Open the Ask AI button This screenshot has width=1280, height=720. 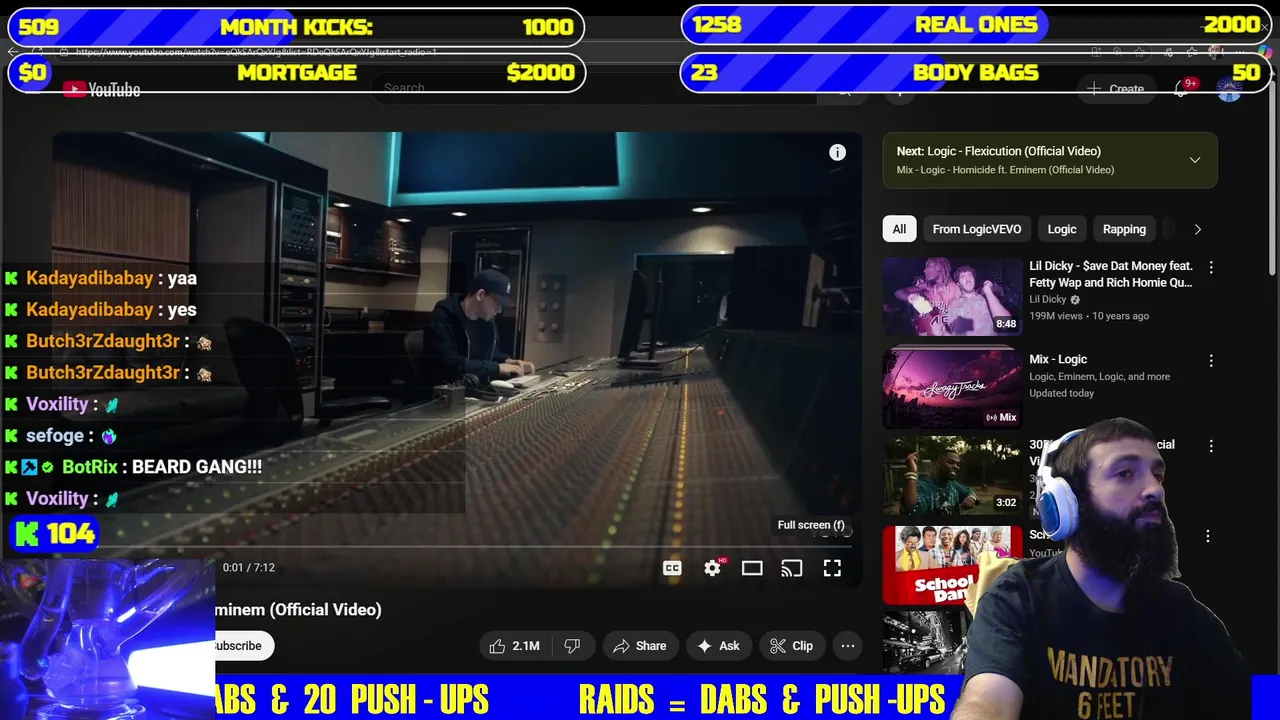[718, 646]
